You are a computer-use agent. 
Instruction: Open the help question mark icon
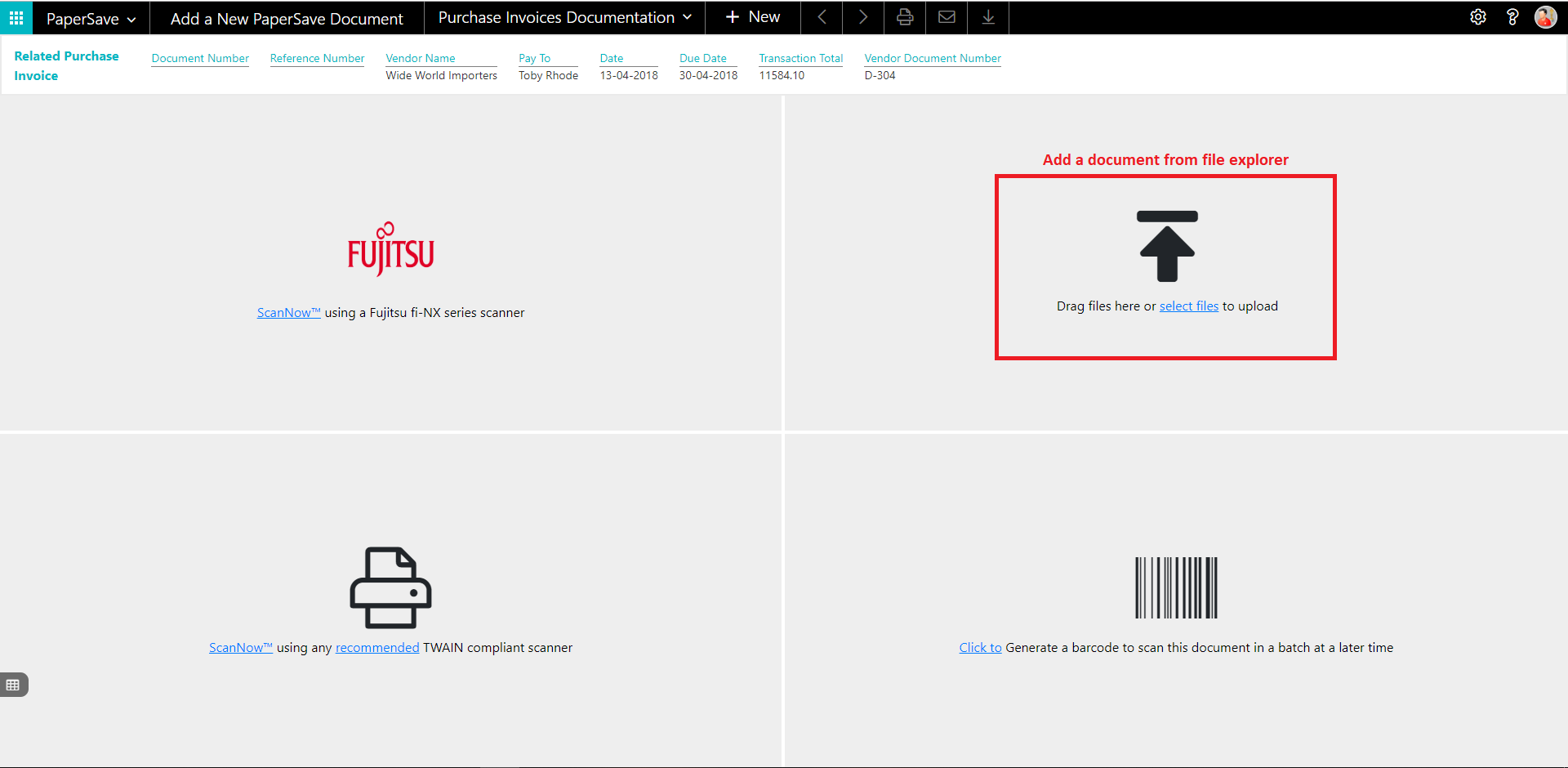(1512, 17)
